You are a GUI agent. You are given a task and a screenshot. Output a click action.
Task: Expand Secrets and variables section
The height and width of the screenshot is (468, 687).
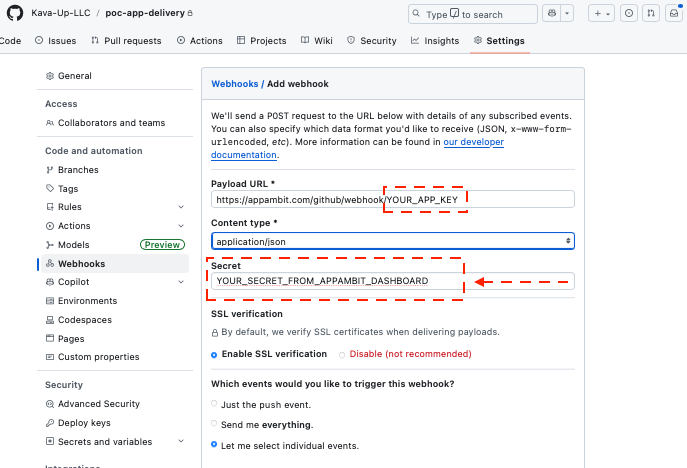[x=181, y=441]
